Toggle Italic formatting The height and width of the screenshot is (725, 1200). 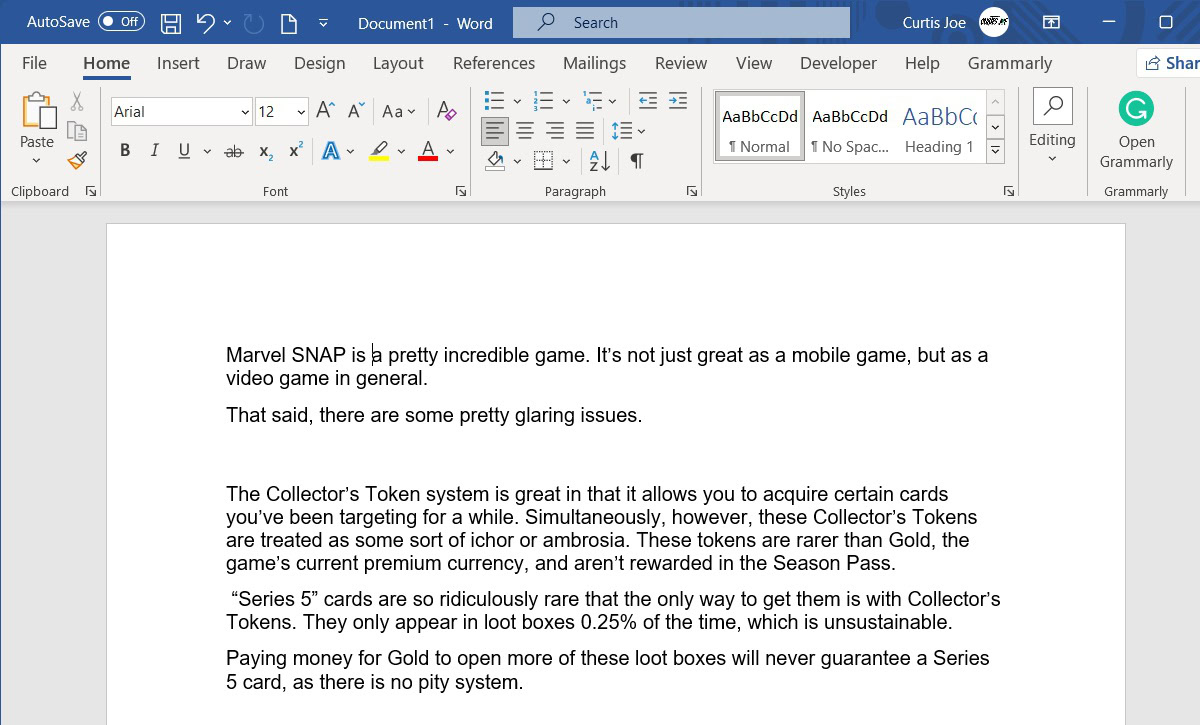[154, 151]
